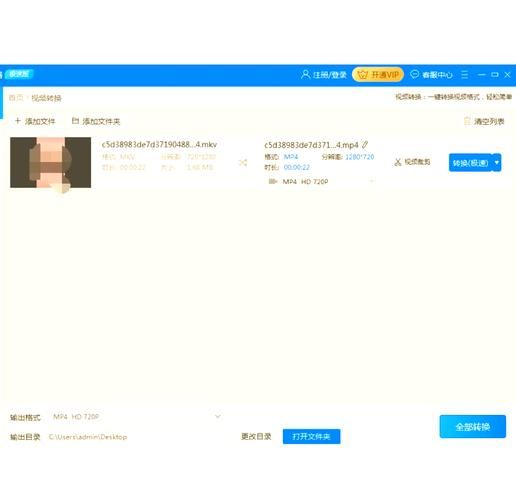Click the output path C:\Users\admin\Desktop
The height and width of the screenshot is (500, 516).
(x=88, y=437)
